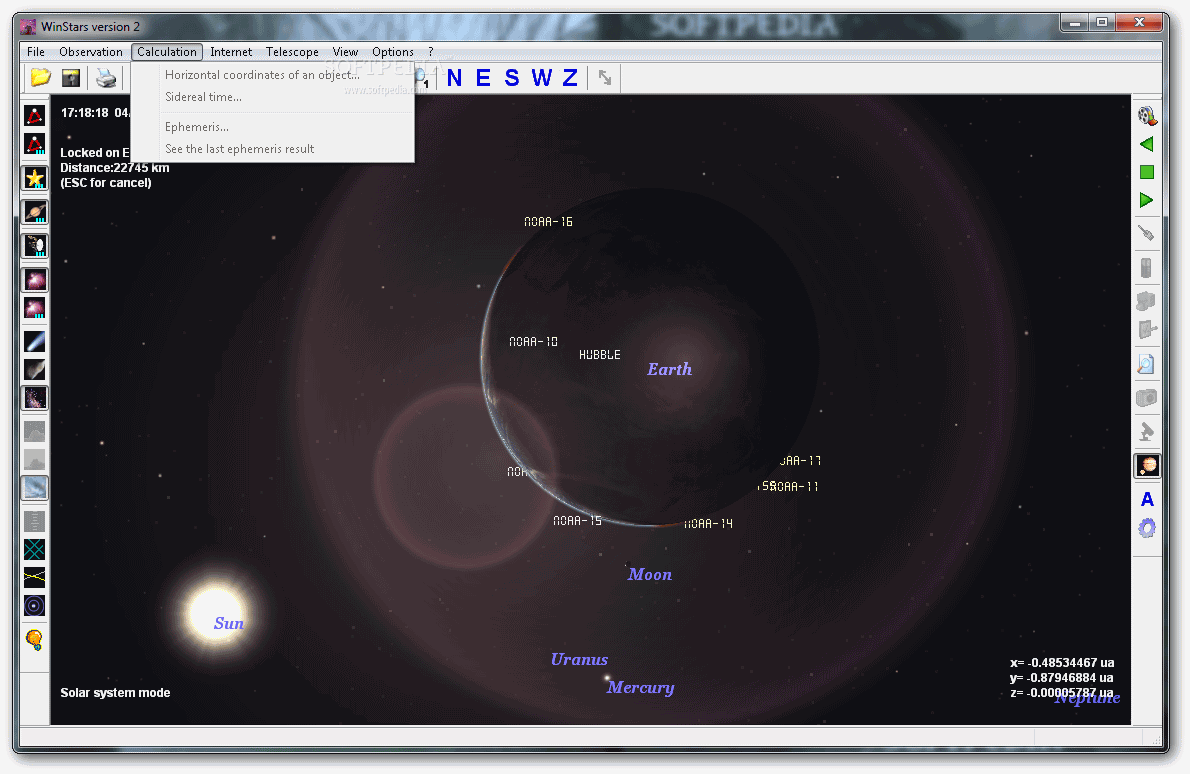Click the NOAA-14 satellite label
This screenshot has height=774, width=1190.
click(x=708, y=524)
